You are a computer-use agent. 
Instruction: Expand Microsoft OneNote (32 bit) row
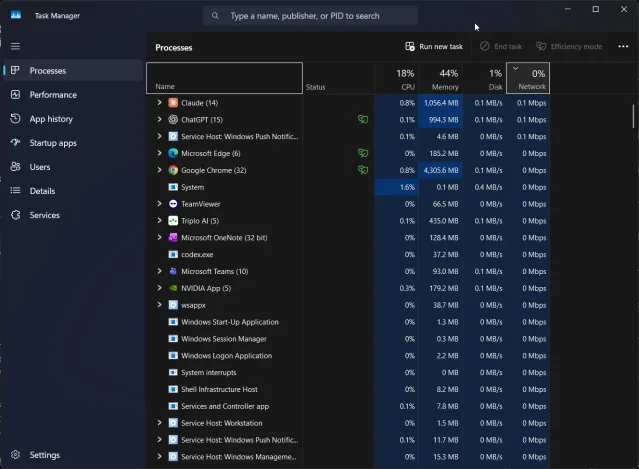[x=159, y=238]
